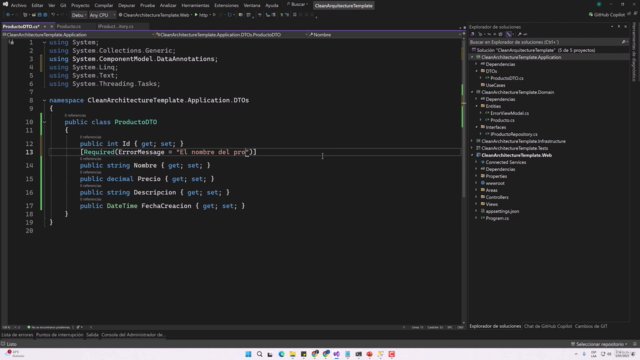Image resolution: width=640 pixels, height=360 pixels.
Task: Start debugging with the http run button
Action: click(201, 15)
